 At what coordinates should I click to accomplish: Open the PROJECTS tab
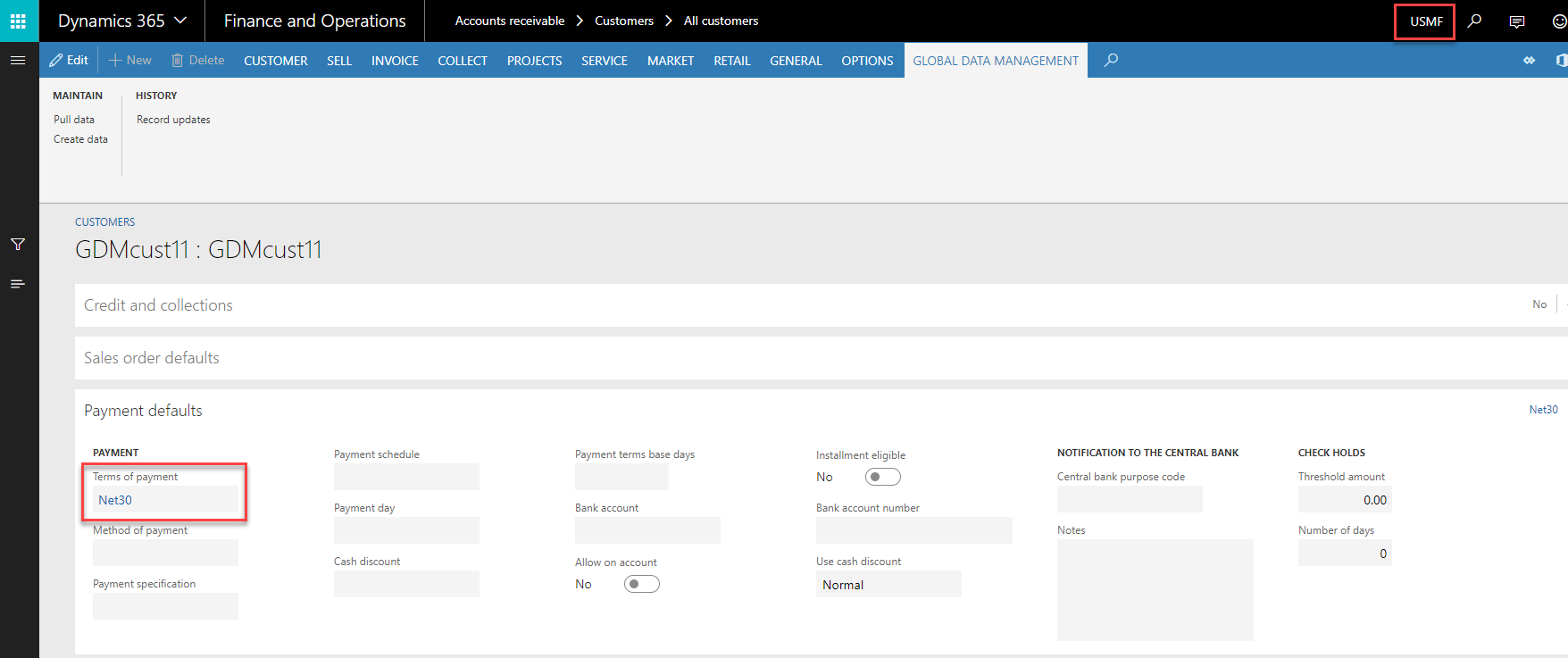(534, 61)
